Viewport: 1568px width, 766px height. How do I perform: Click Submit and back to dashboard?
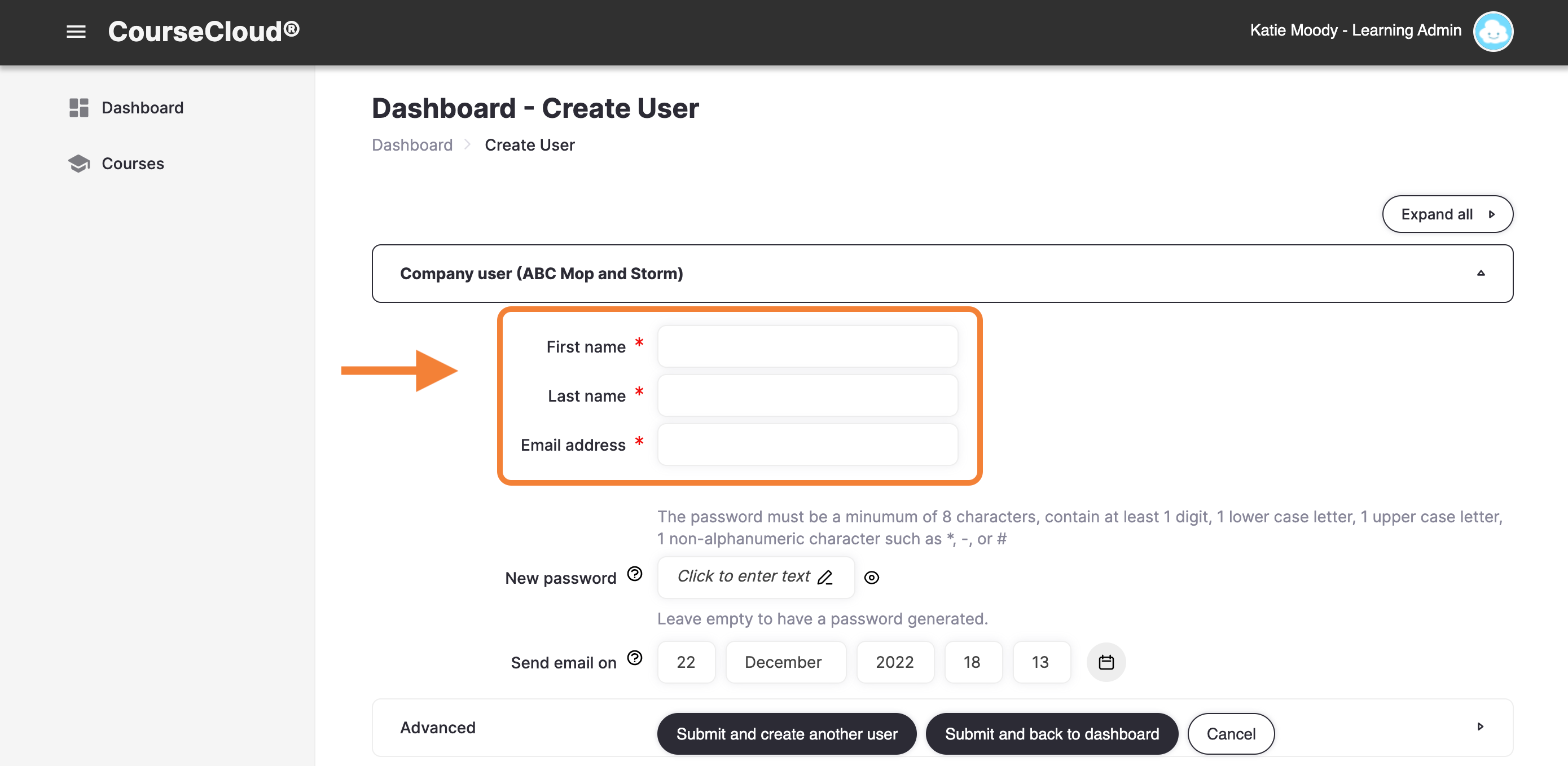coord(1051,734)
